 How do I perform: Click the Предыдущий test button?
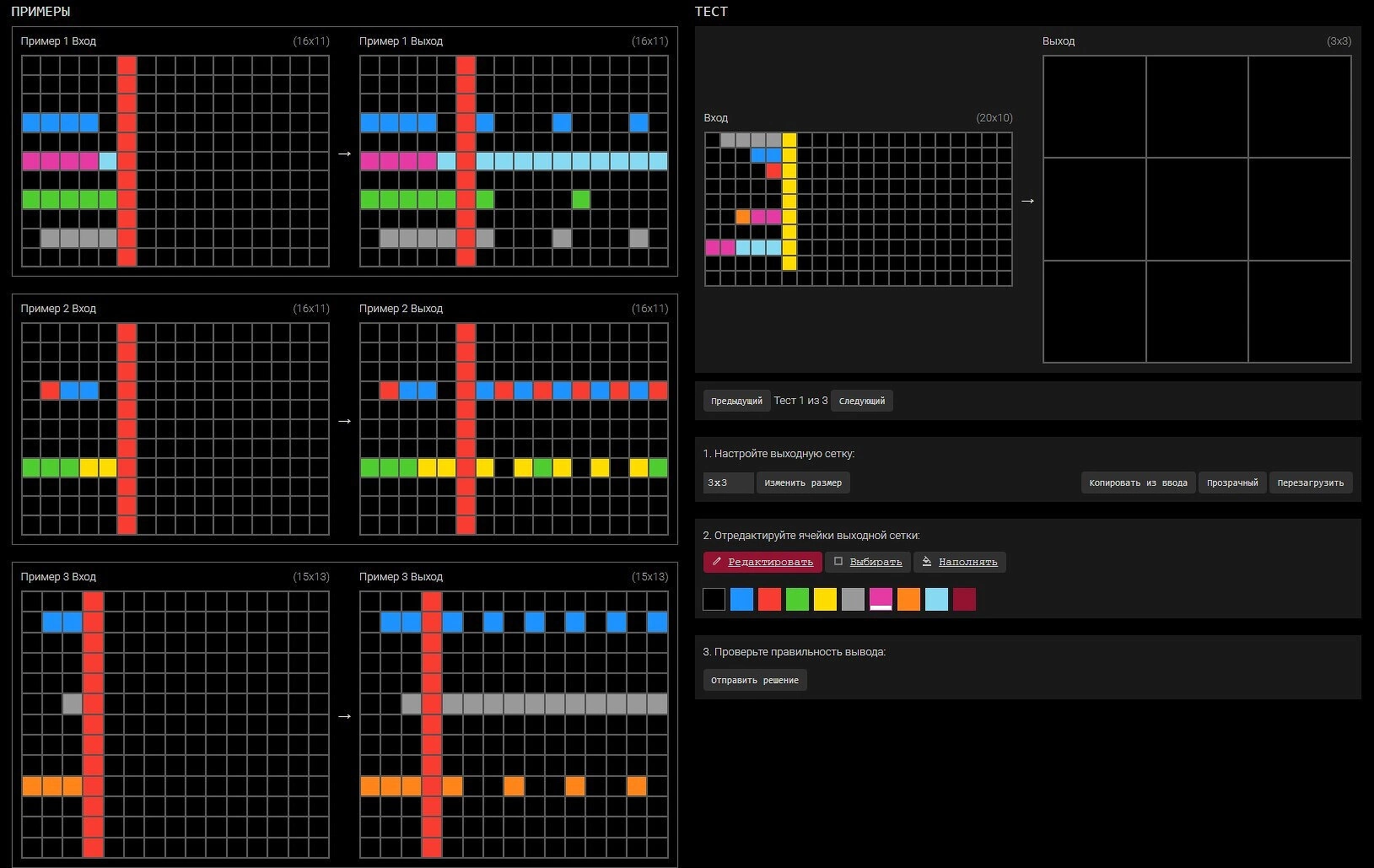tap(735, 401)
